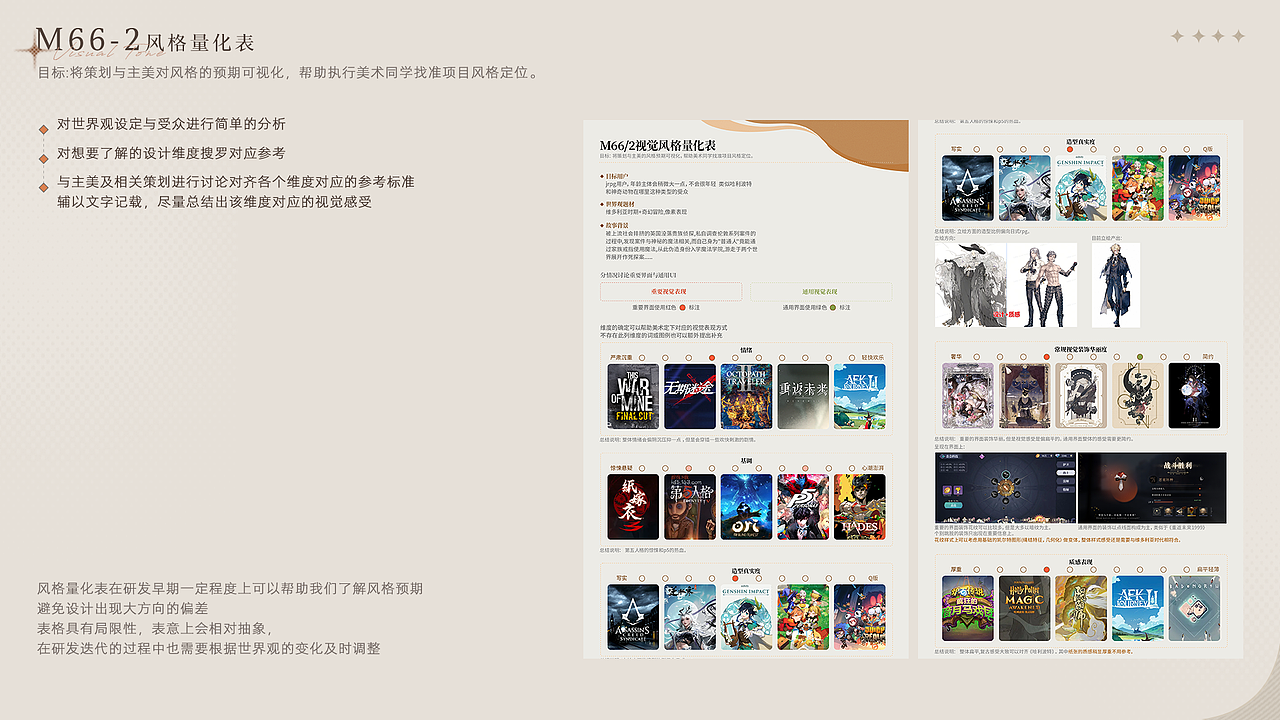Viewport: 1280px width, 720px height.
Task: Open the Hades cover thumbnail
Action: [859, 506]
